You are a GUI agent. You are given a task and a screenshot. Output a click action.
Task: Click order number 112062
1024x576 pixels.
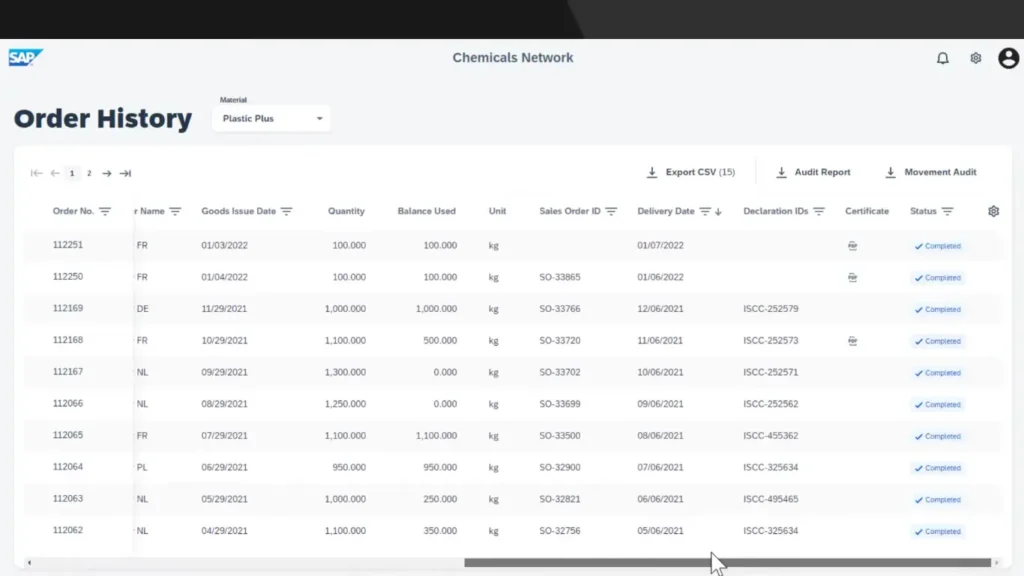point(68,530)
